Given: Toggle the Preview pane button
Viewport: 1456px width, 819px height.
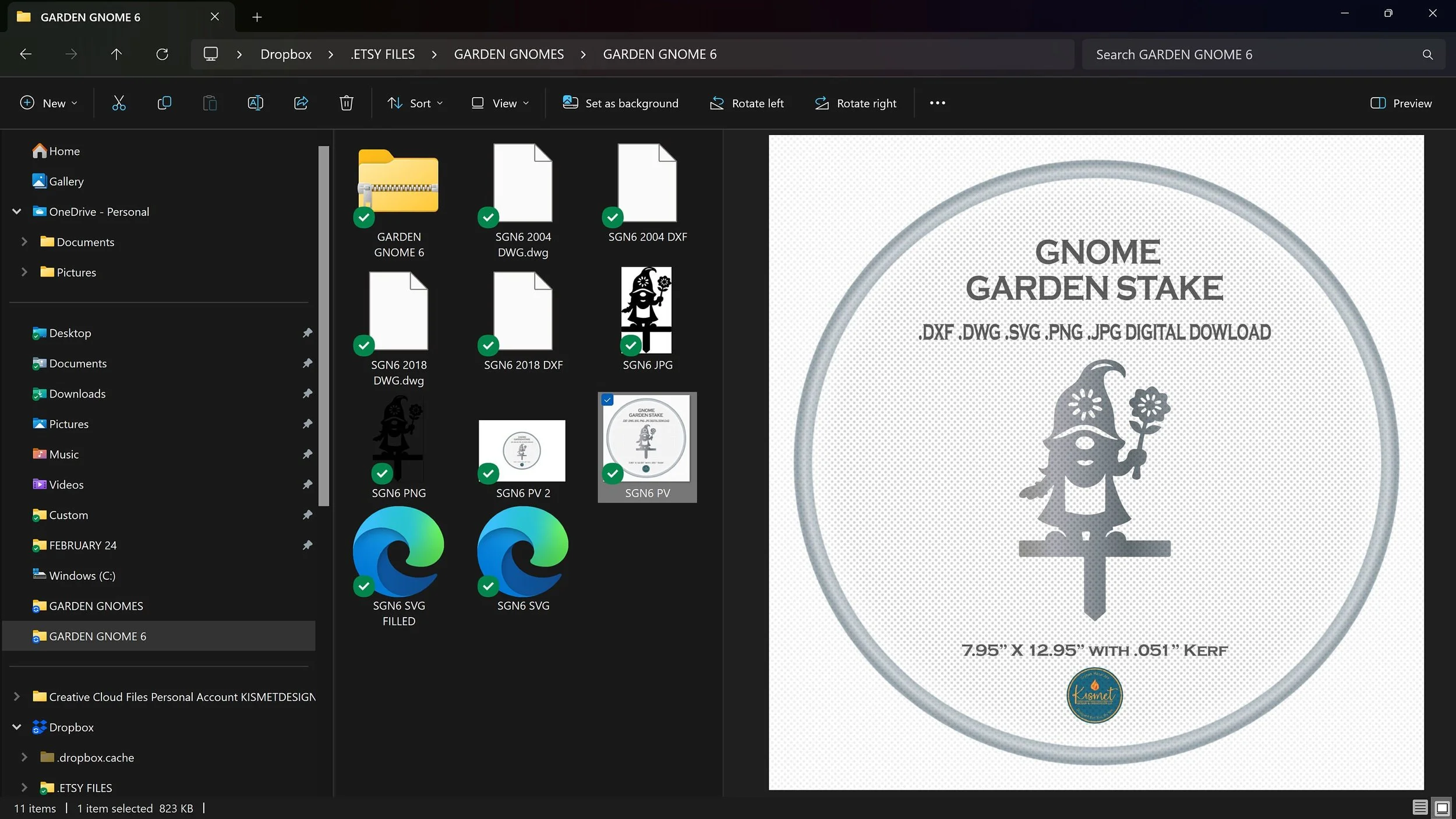Looking at the screenshot, I should tap(1401, 103).
